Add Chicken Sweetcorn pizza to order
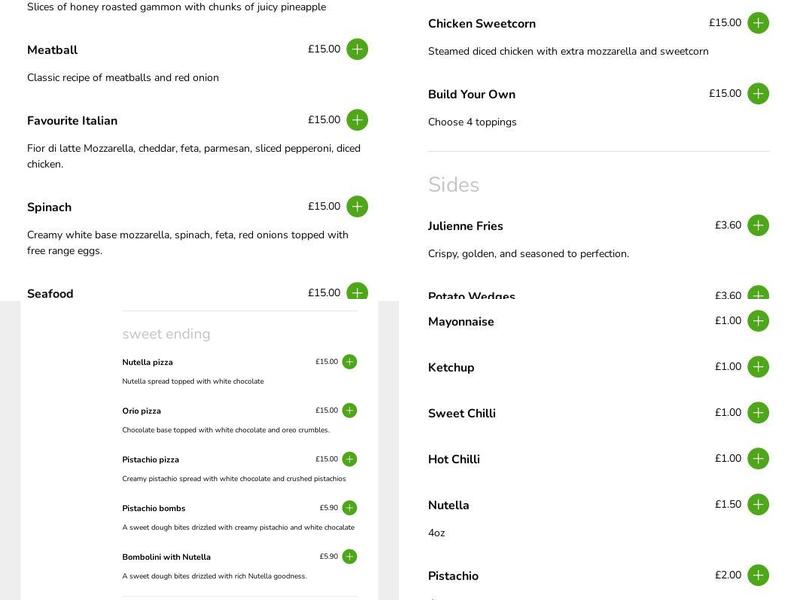 (x=758, y=23)
